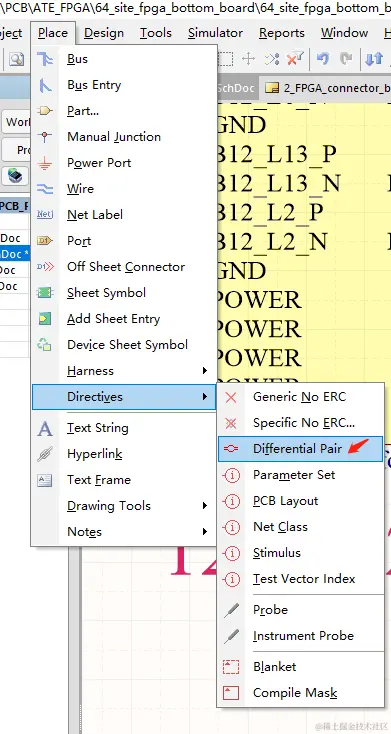Image resolution: width=391 pixels, height=734 pixels.
Task: Expand the Directives submenu arrow
Action: (205, 397)
